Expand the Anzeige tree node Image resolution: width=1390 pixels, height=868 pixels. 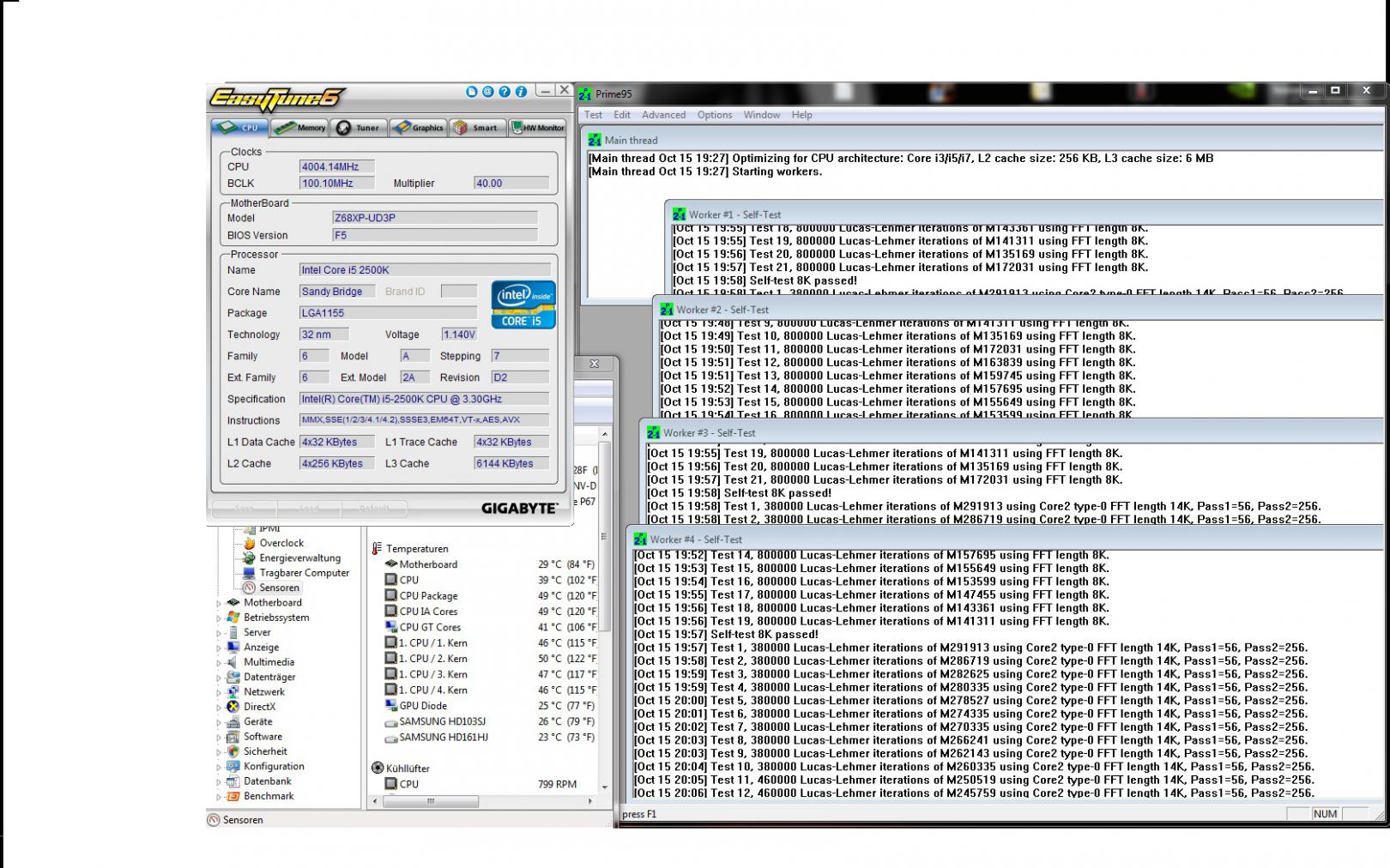click(219, 648)
